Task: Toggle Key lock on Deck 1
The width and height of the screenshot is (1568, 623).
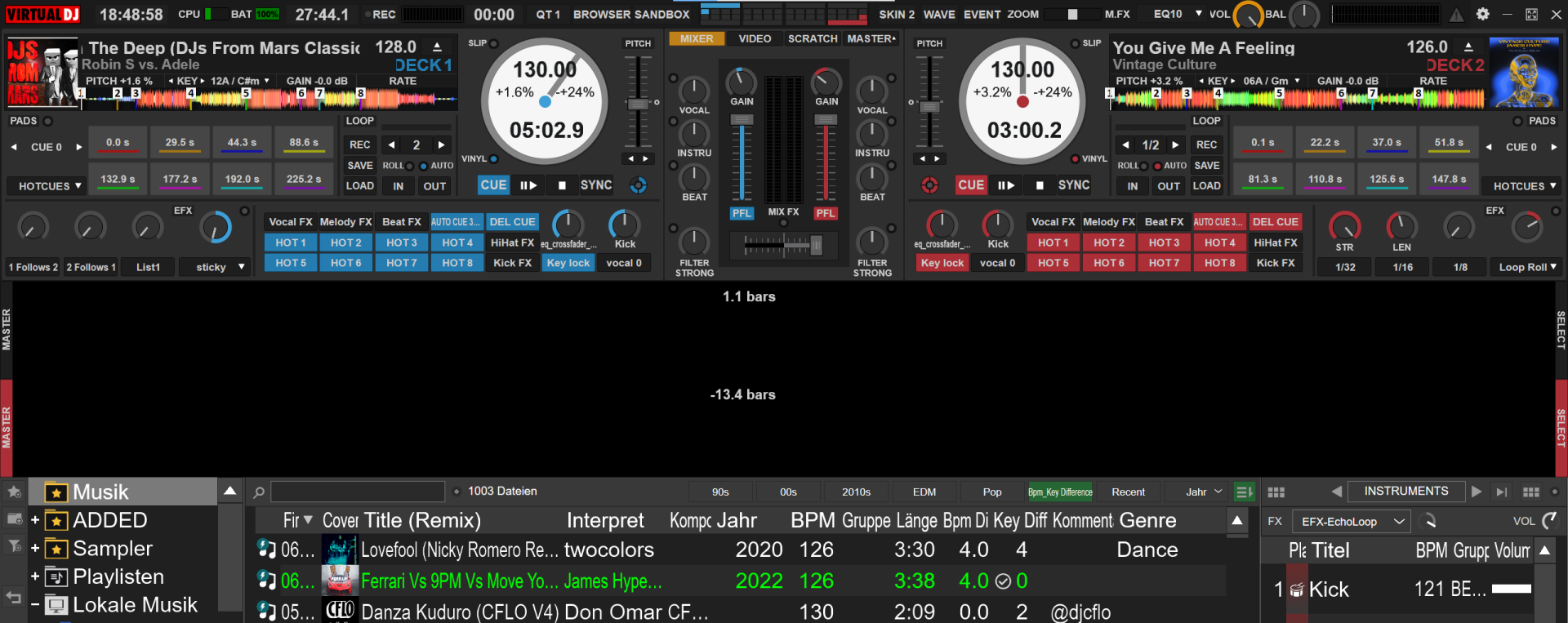Action: (x=568, y=263)
